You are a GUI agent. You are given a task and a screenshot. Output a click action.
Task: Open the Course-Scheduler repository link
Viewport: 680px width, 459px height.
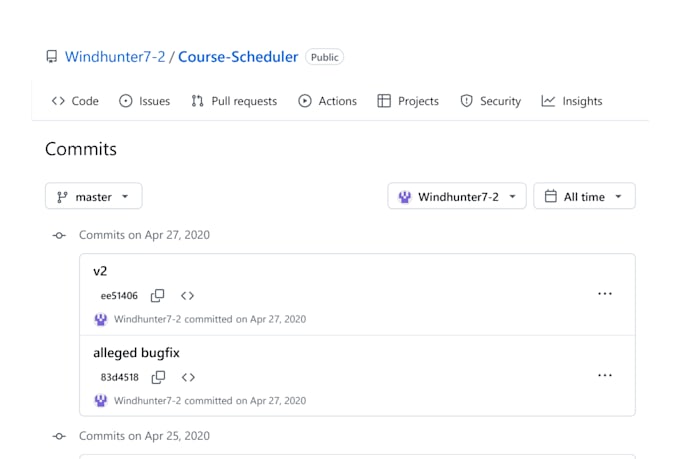(x=238, y=57)
